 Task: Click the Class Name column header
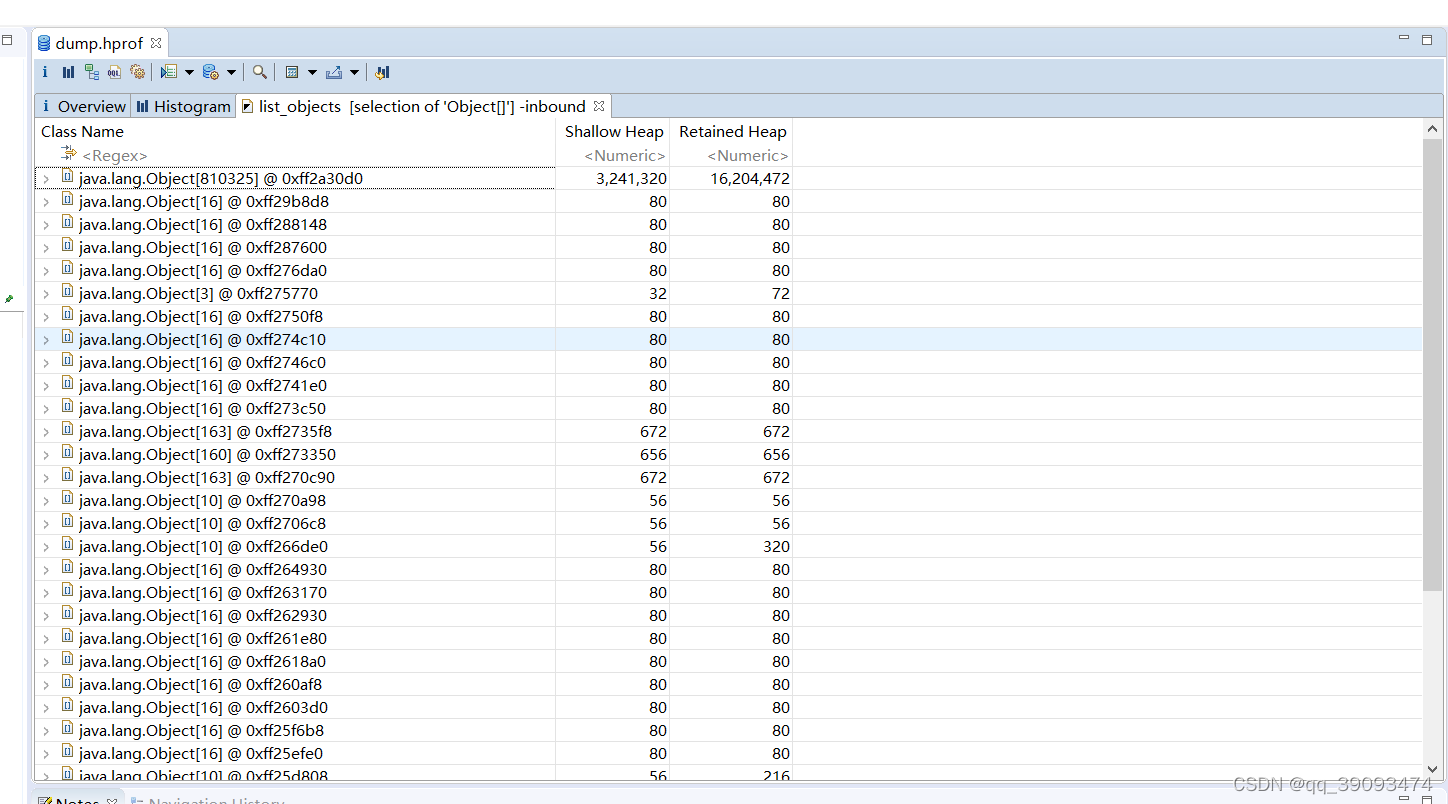tap(295, 131)
